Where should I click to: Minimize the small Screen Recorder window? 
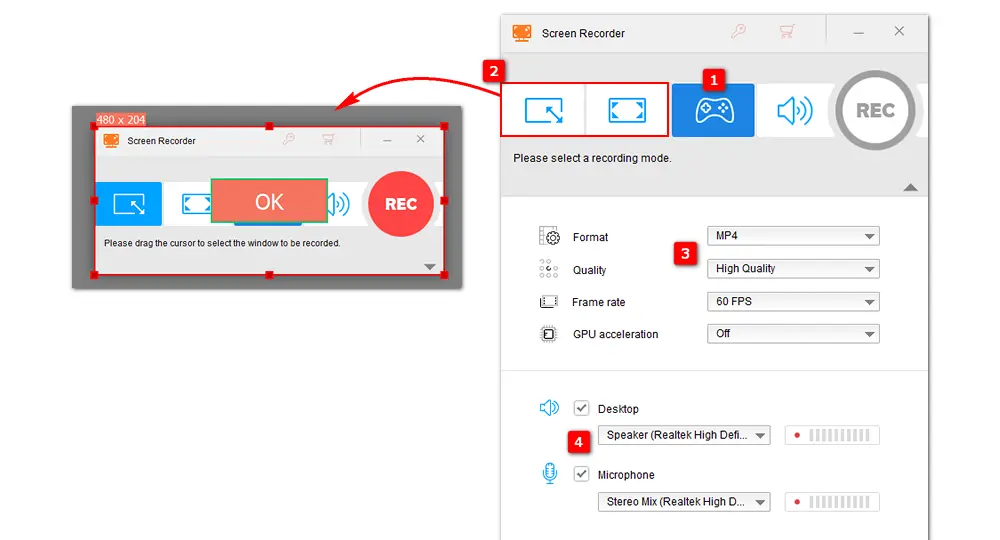387,140
